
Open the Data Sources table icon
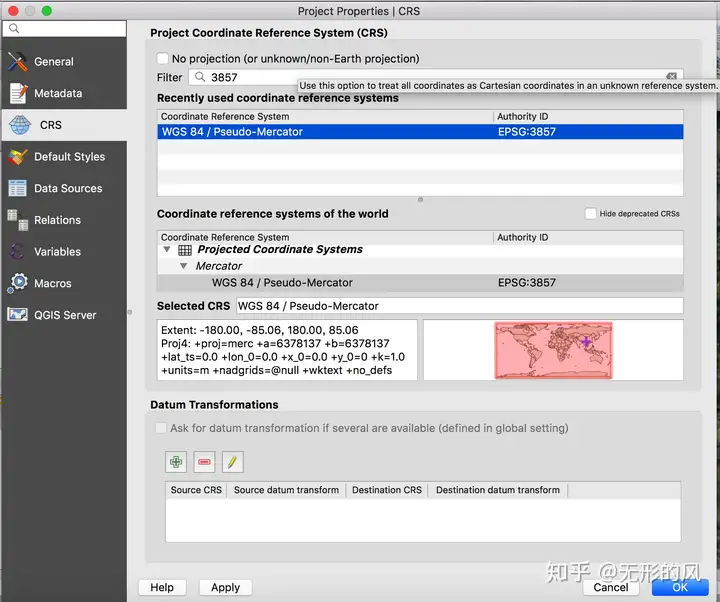pos(17,188)
